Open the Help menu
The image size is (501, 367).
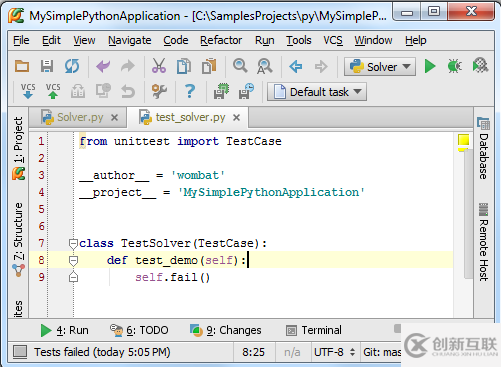point(416,40)
